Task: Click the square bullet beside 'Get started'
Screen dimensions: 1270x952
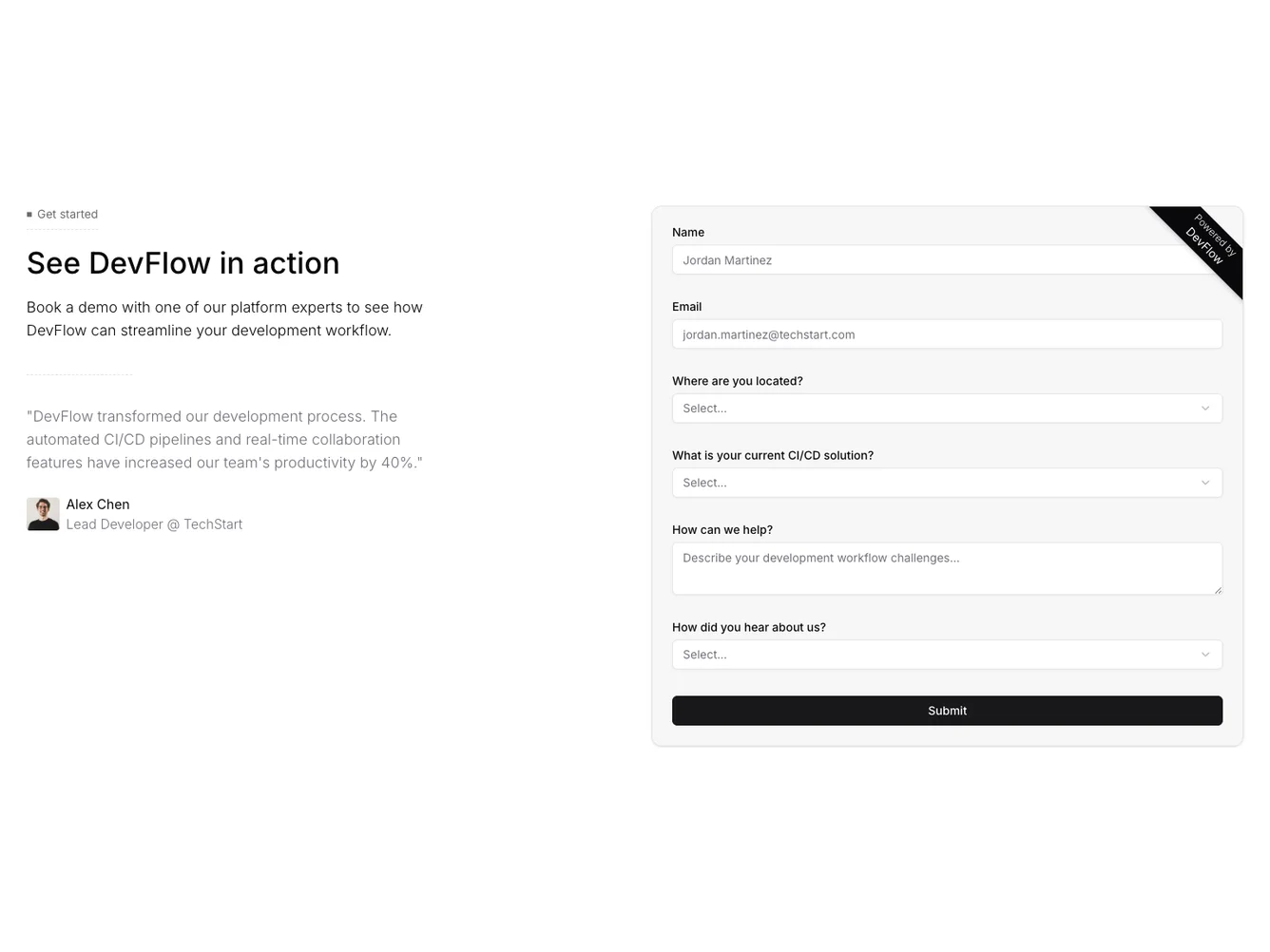Action: (x=29, y=215)
